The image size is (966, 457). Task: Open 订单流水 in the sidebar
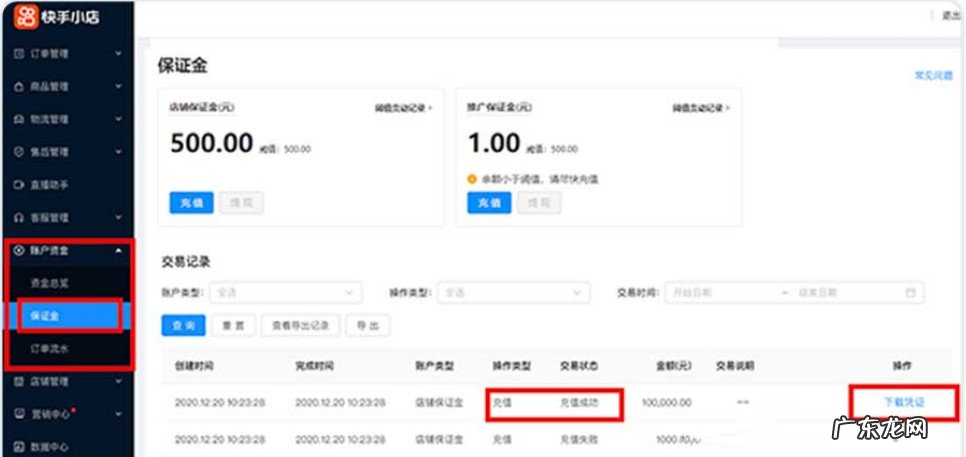click(50, 348)
